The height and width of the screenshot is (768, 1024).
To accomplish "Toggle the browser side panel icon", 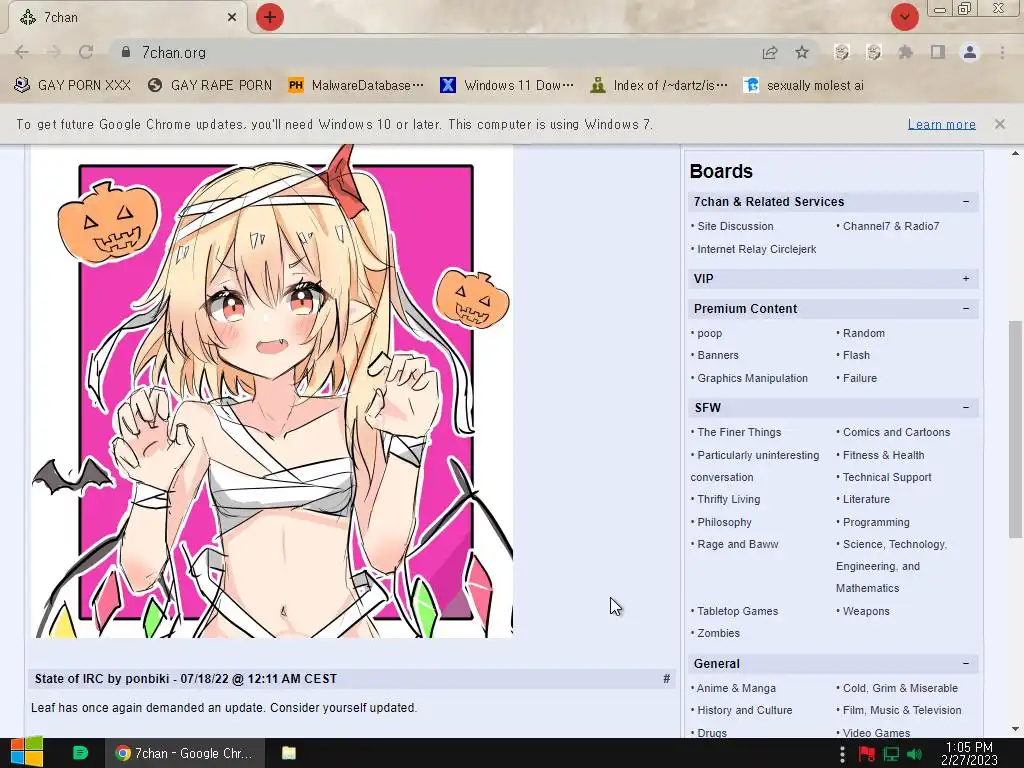I will point(938,52).
